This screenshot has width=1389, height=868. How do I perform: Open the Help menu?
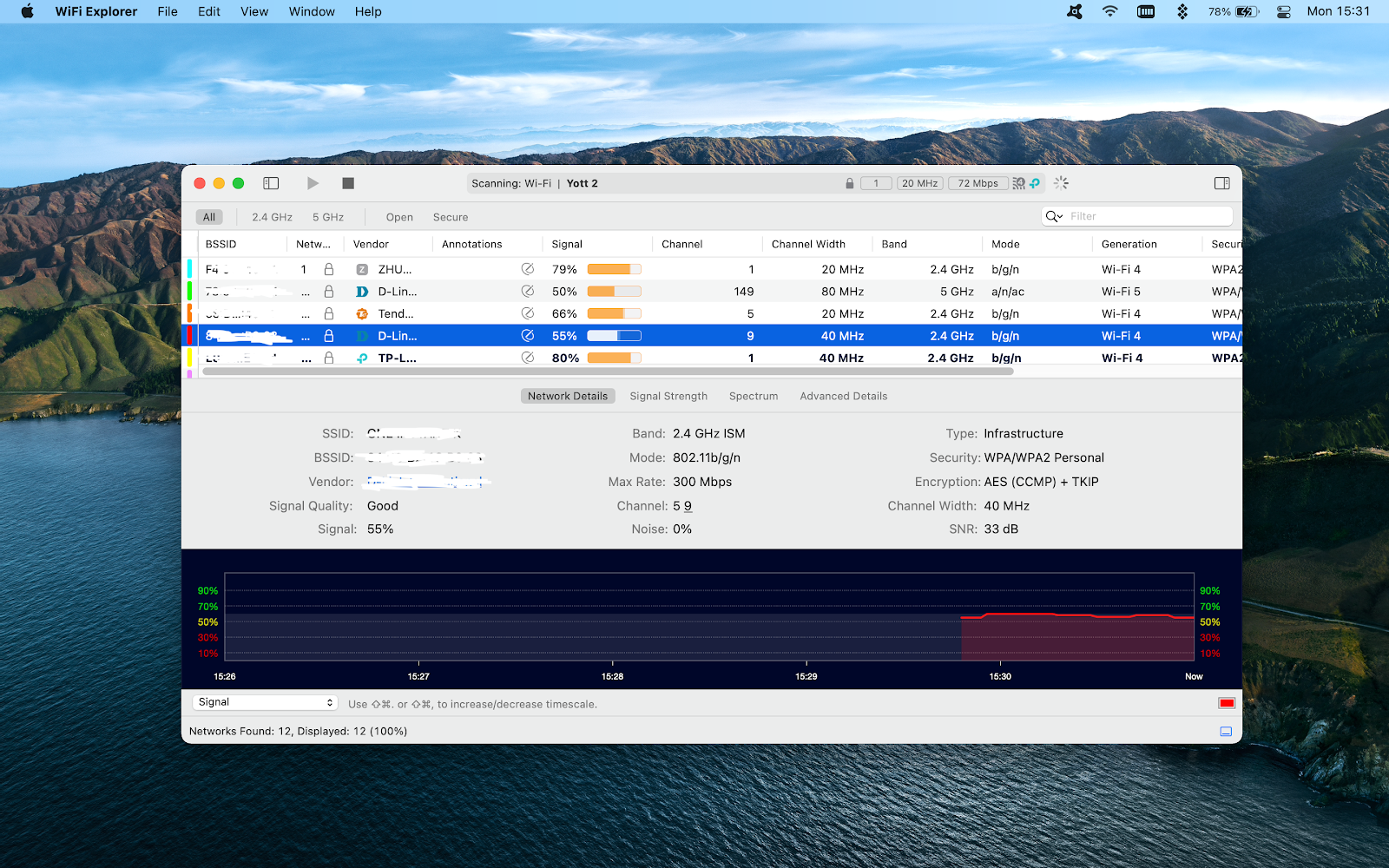click(x=368, y=11)
